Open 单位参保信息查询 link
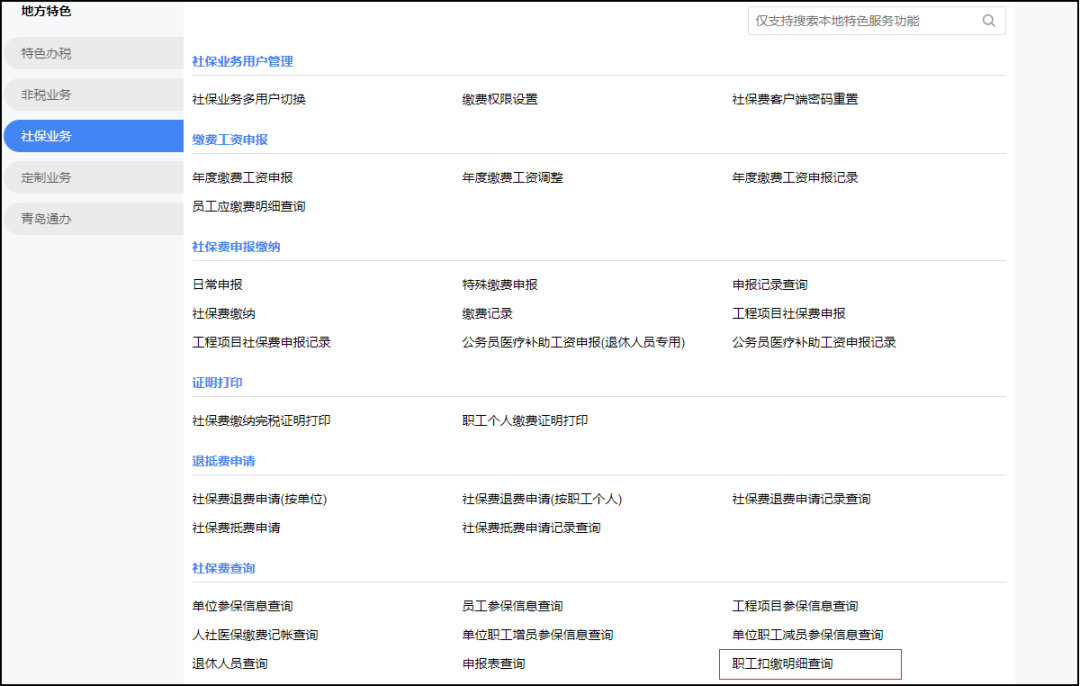The height and width of the screenshot is (686, 1080). (x=242, y=606)
